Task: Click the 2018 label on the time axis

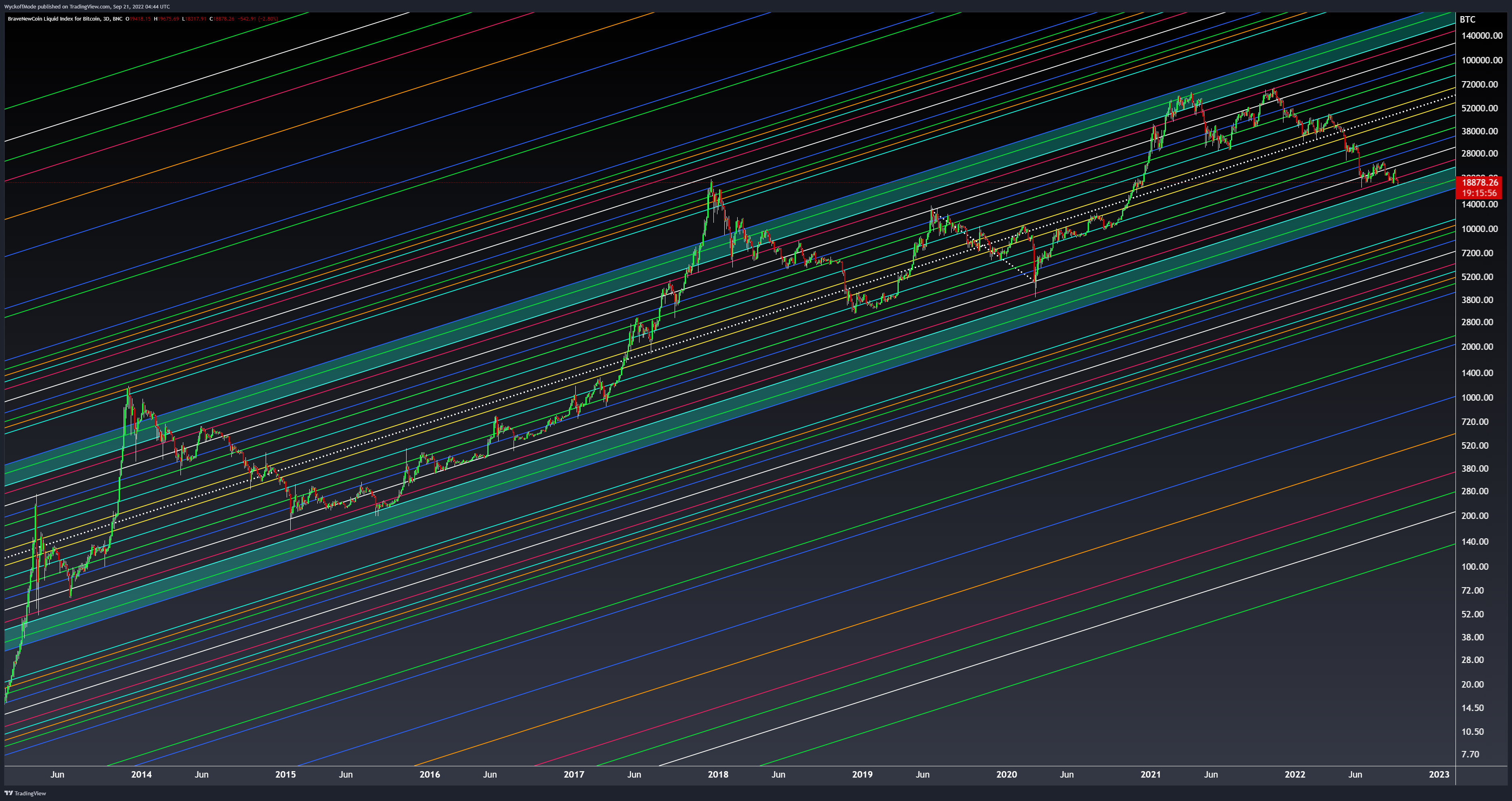Action: click(718, 774)
